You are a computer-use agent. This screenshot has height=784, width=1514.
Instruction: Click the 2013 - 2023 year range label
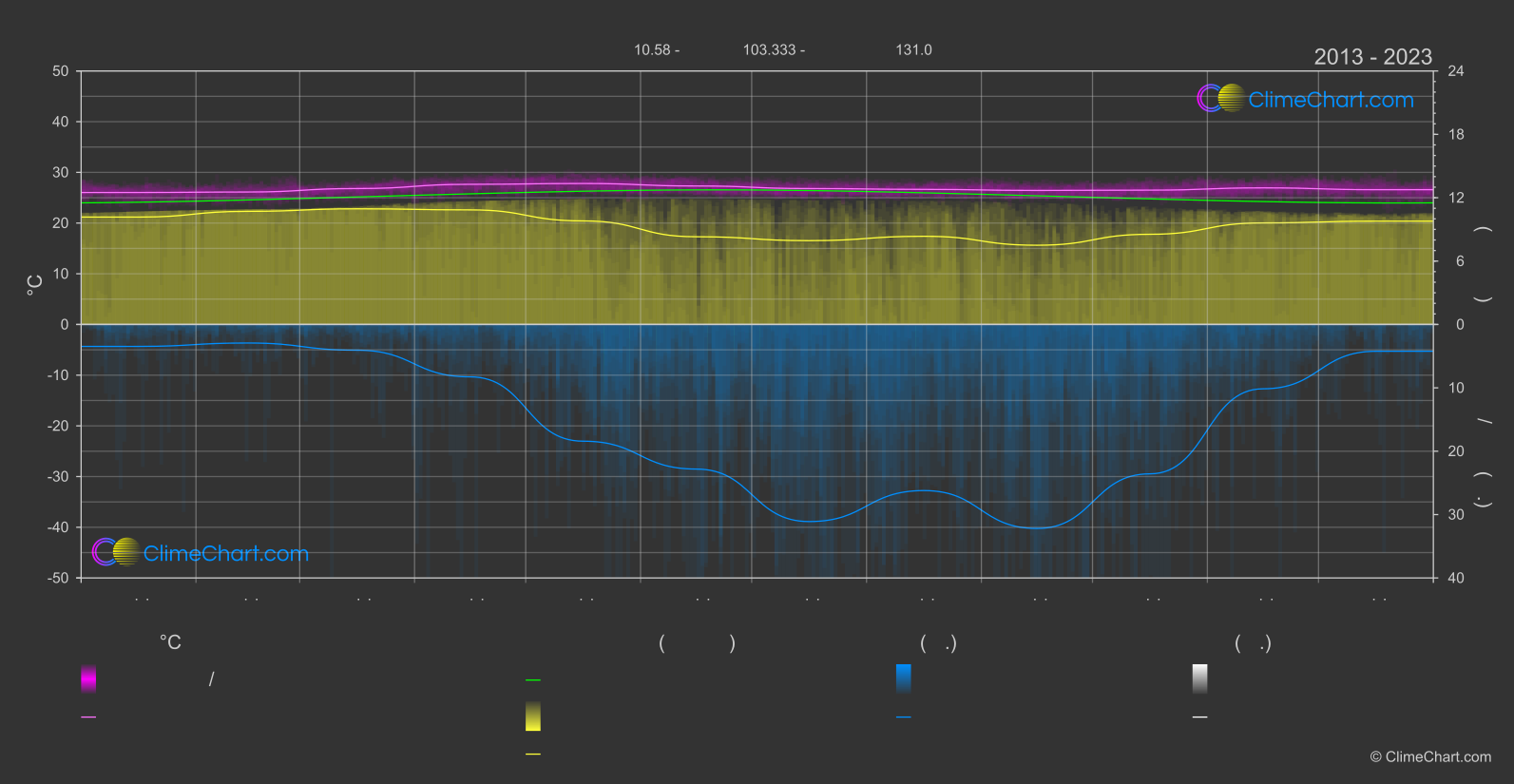1372,57
